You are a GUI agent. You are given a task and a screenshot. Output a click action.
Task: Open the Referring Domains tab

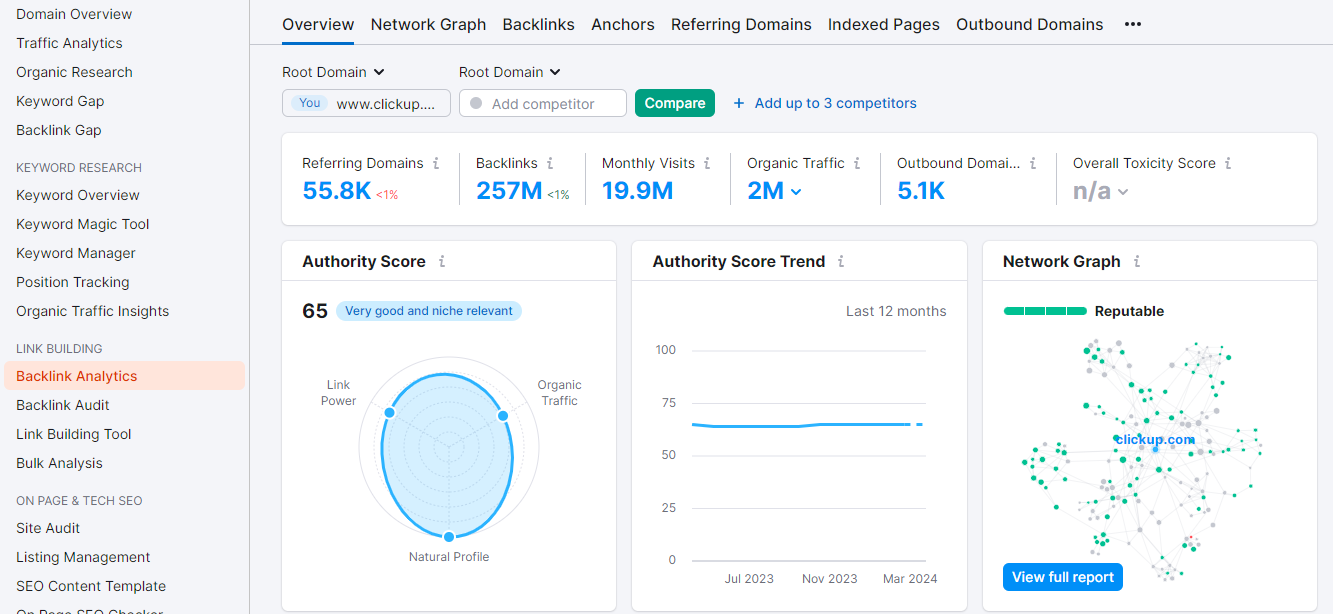point(741,24)
